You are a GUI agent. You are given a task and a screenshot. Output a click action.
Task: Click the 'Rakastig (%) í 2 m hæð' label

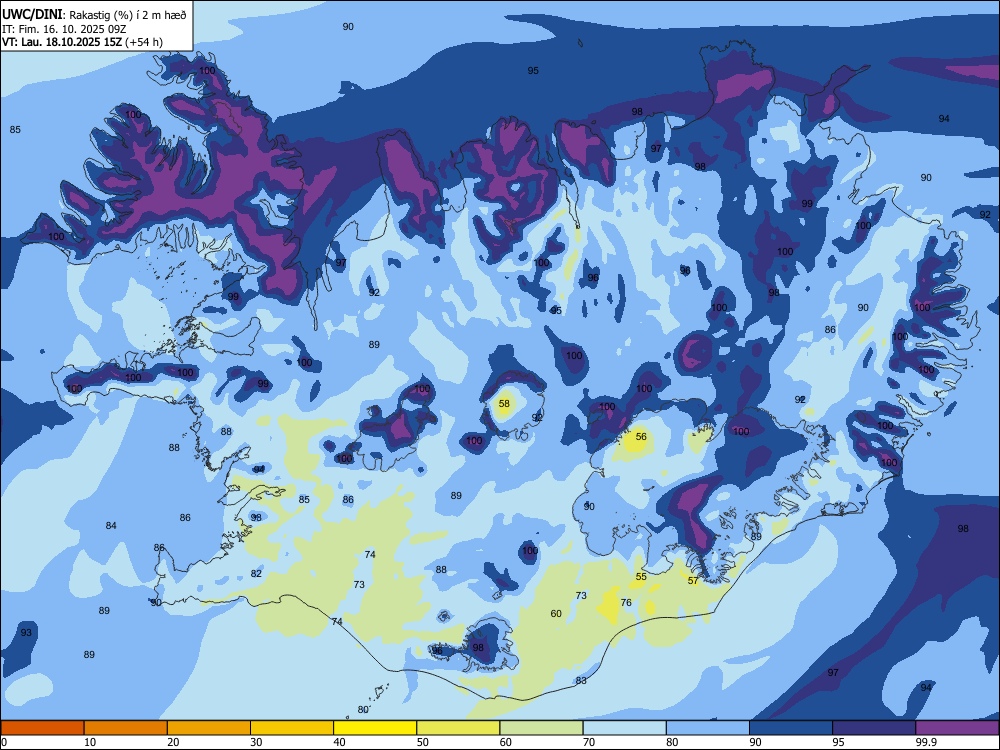coord(128,15)
